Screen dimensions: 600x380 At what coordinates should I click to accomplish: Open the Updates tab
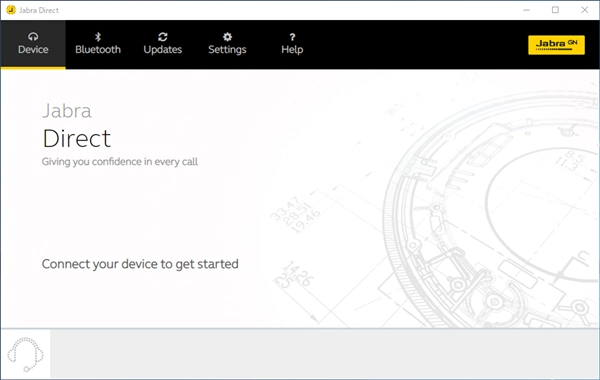click(163, 44)
